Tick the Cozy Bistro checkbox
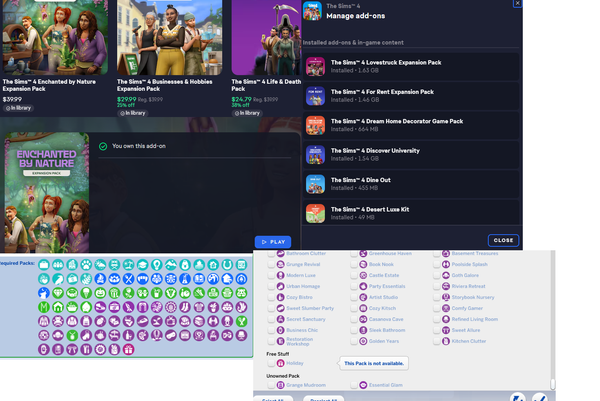This screenshot has width=600, height=401. pos(271,297)
